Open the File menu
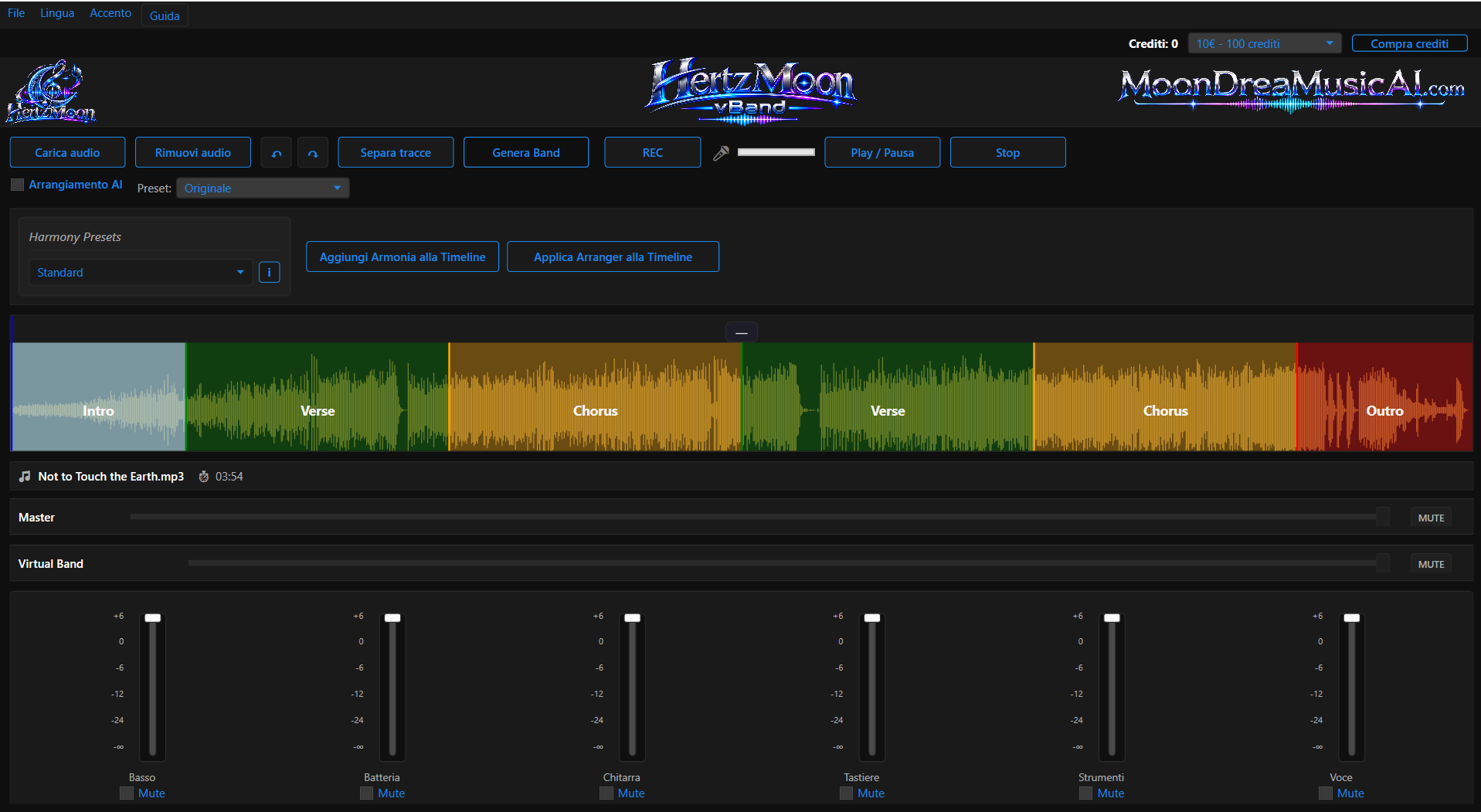The height and width of the screenshot is (812, 1481). tap(16, 13)
